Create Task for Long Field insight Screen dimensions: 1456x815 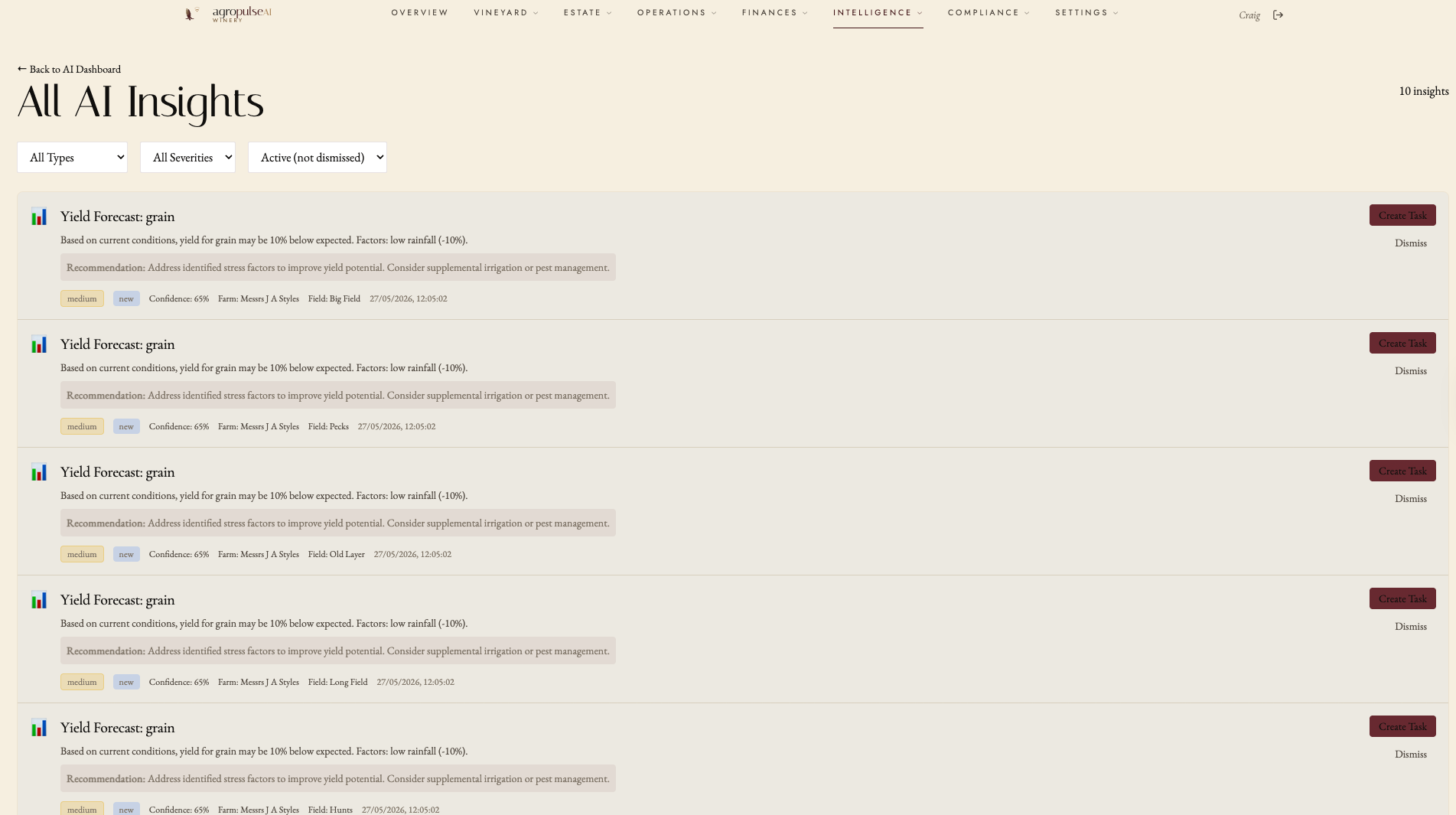point(1402,599)
